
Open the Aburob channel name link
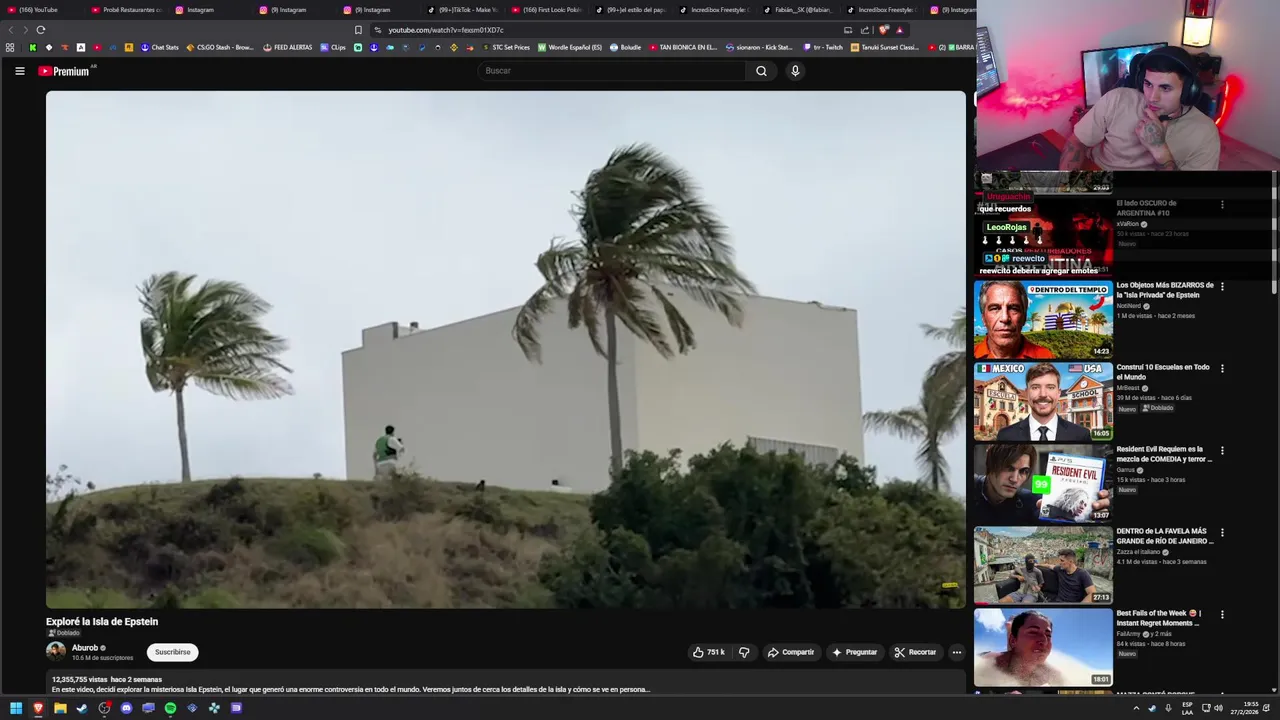(85, 648)
